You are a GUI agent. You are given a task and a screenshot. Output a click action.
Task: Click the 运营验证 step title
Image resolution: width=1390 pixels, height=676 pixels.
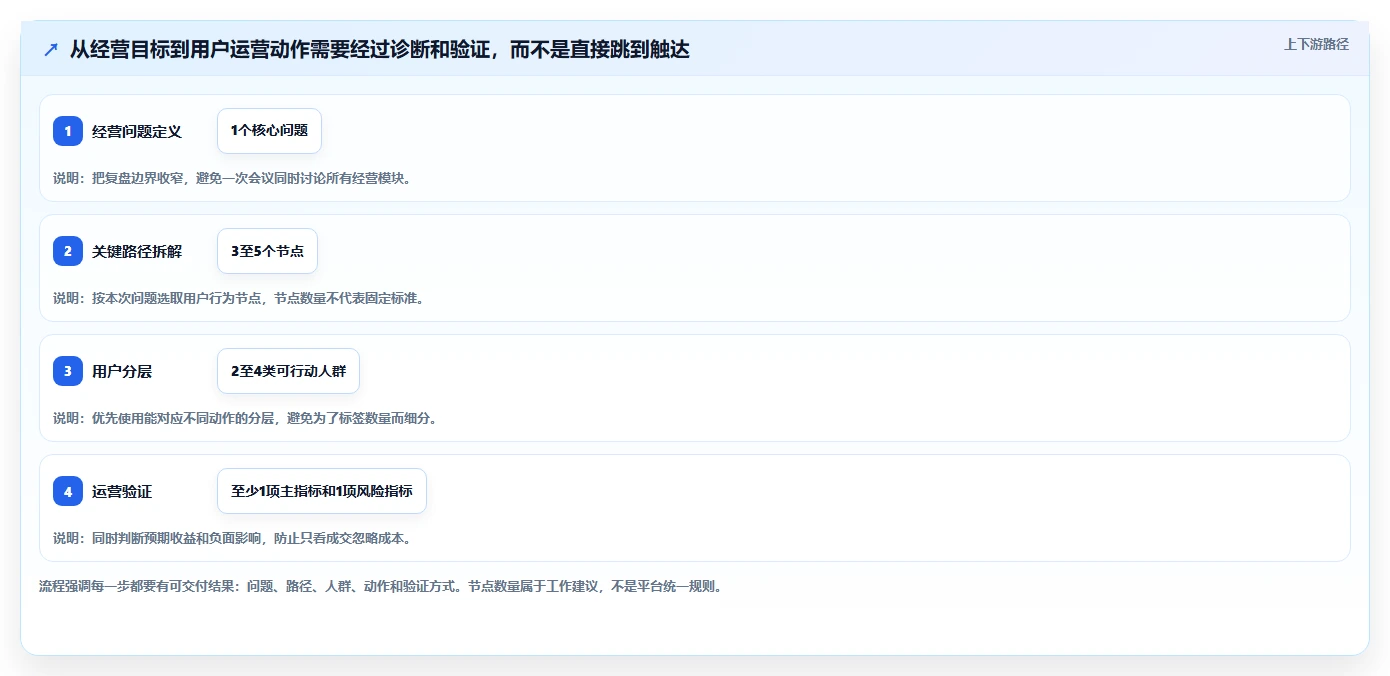click(x=122, y=491)
